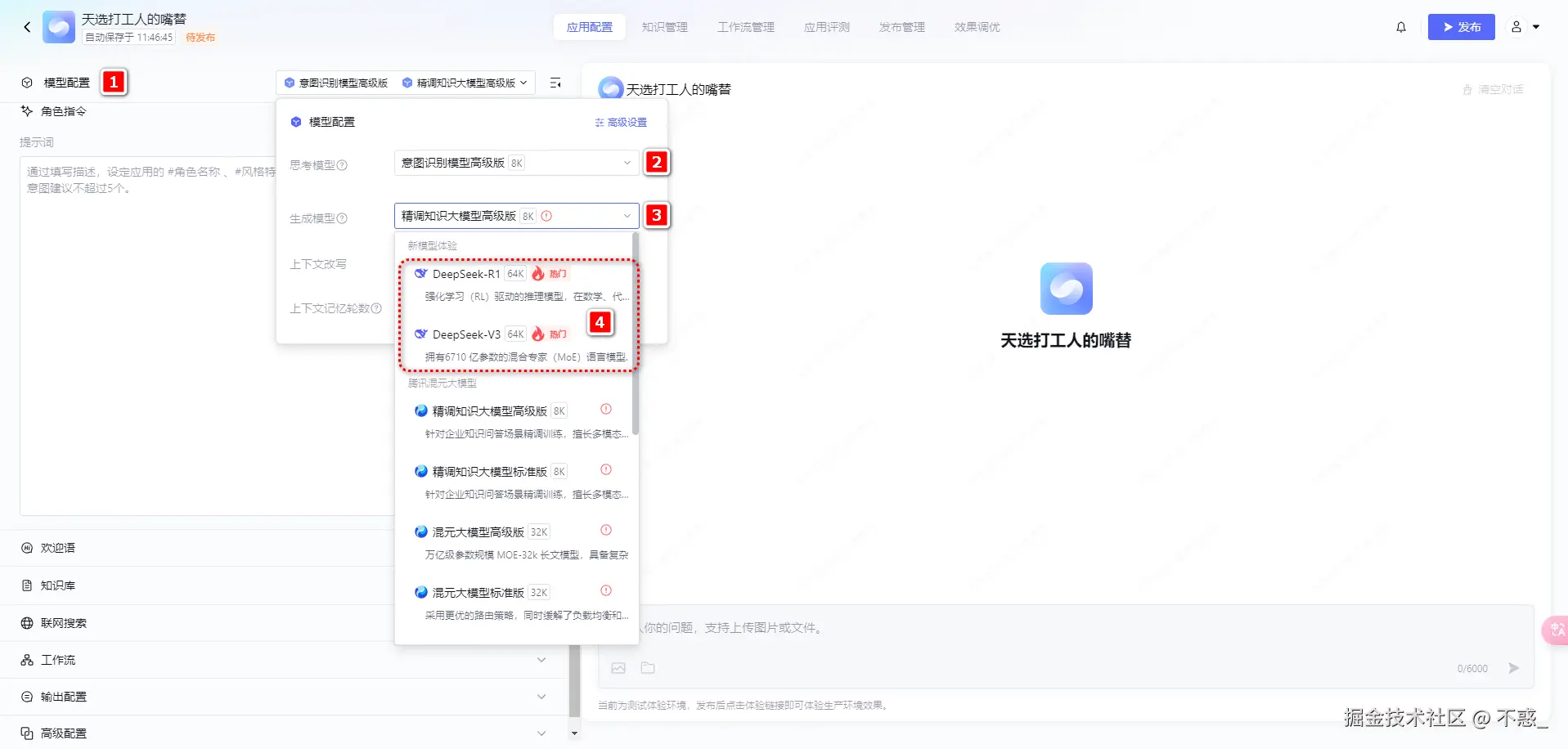
Task: Switch to the 应用配置 tab
Action: point(590,27)
